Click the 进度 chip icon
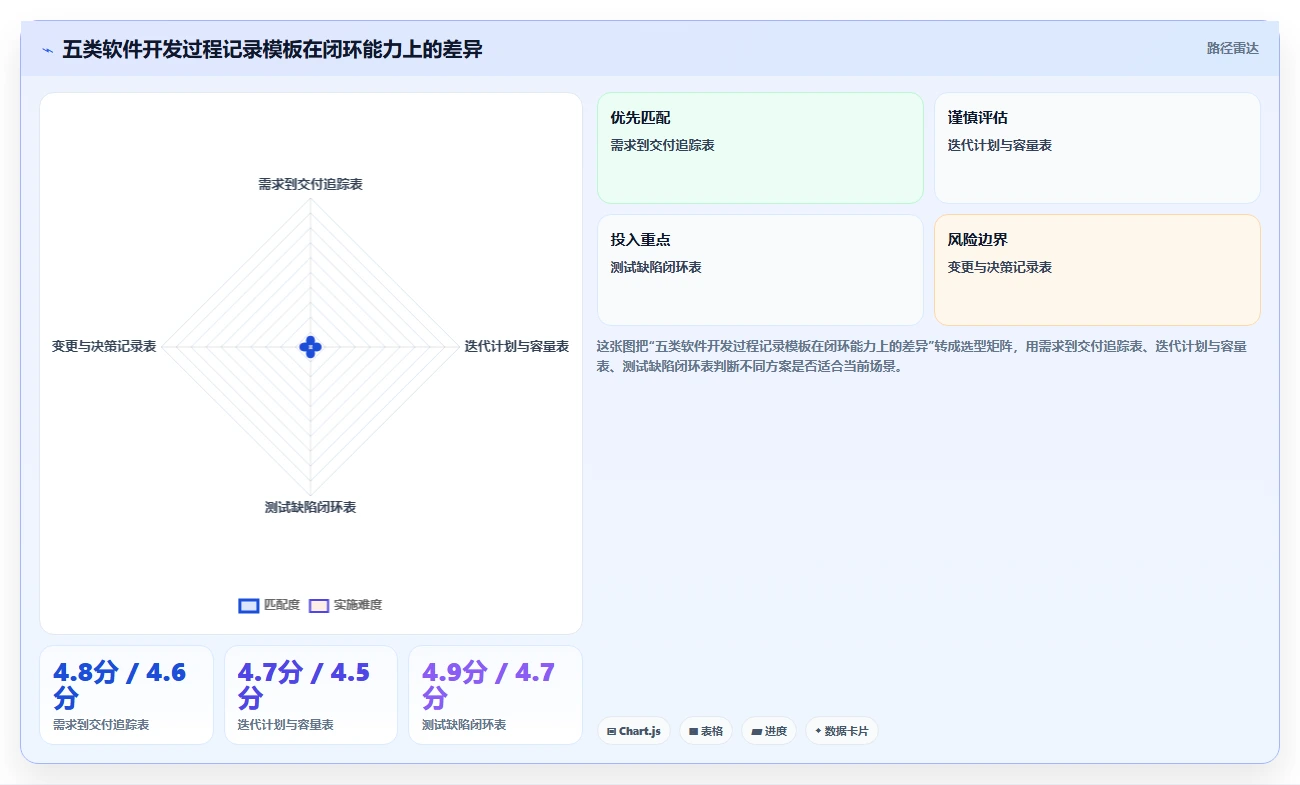The height and width of the screenshot is (785, 1300). point(756,731)
